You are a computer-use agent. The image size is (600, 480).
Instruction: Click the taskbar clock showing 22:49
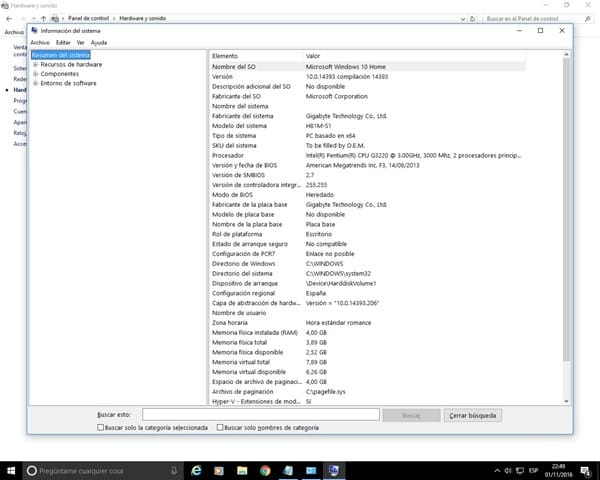coord(559,470)
